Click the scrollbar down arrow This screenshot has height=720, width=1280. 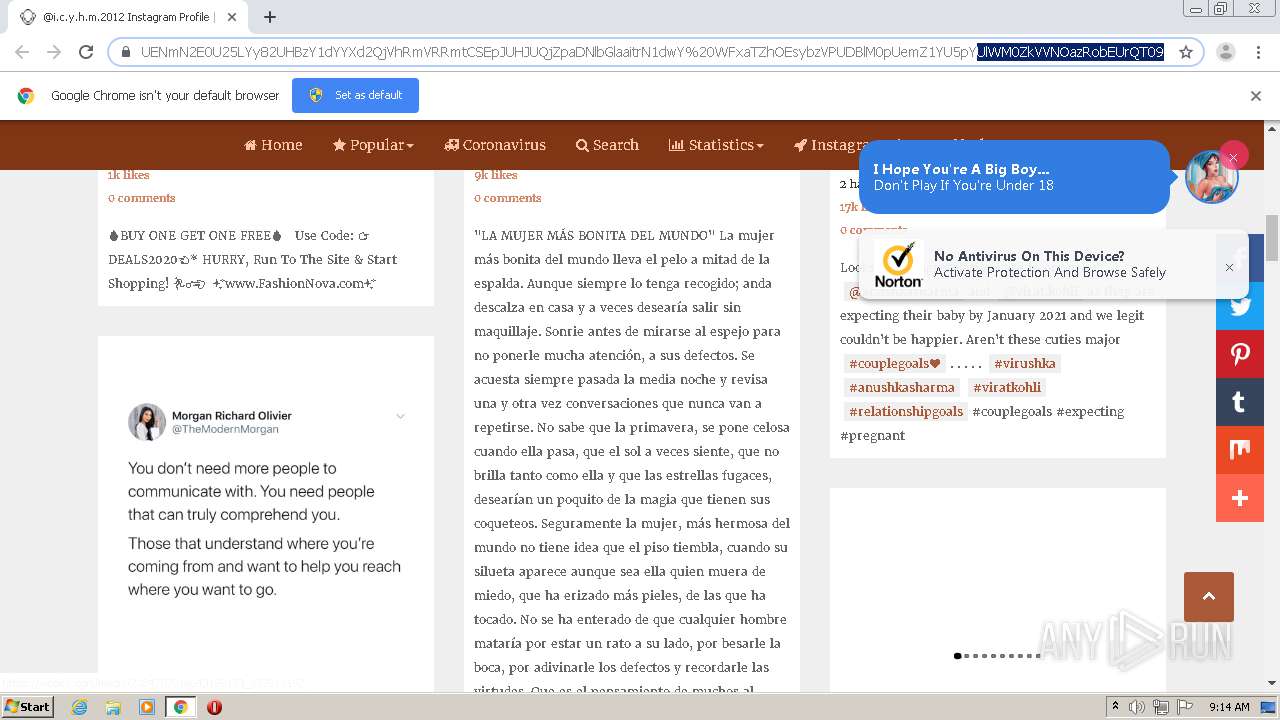1272,682
